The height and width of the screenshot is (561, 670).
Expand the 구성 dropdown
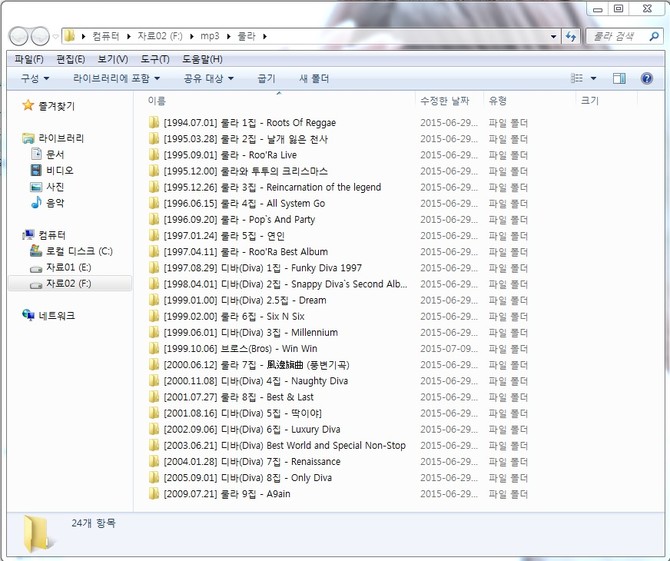pos(35,78)
